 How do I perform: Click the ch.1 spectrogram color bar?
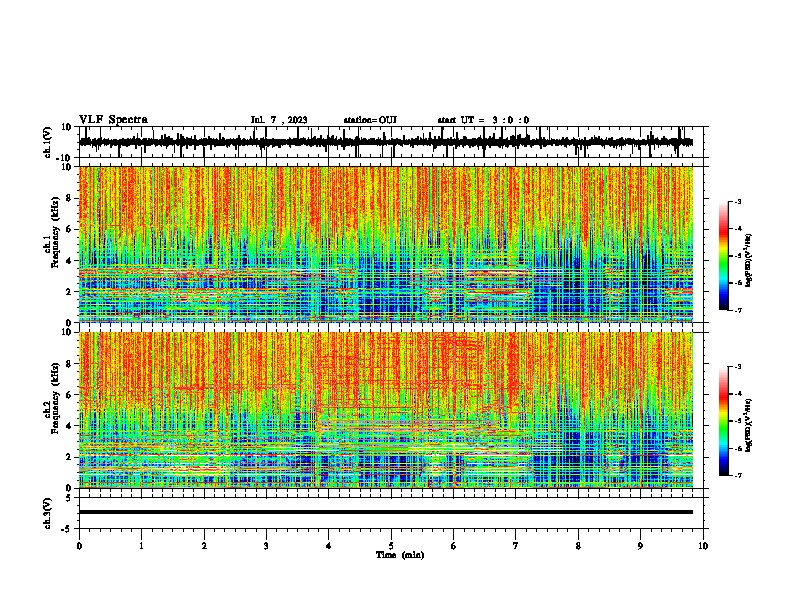coord(723,256)
